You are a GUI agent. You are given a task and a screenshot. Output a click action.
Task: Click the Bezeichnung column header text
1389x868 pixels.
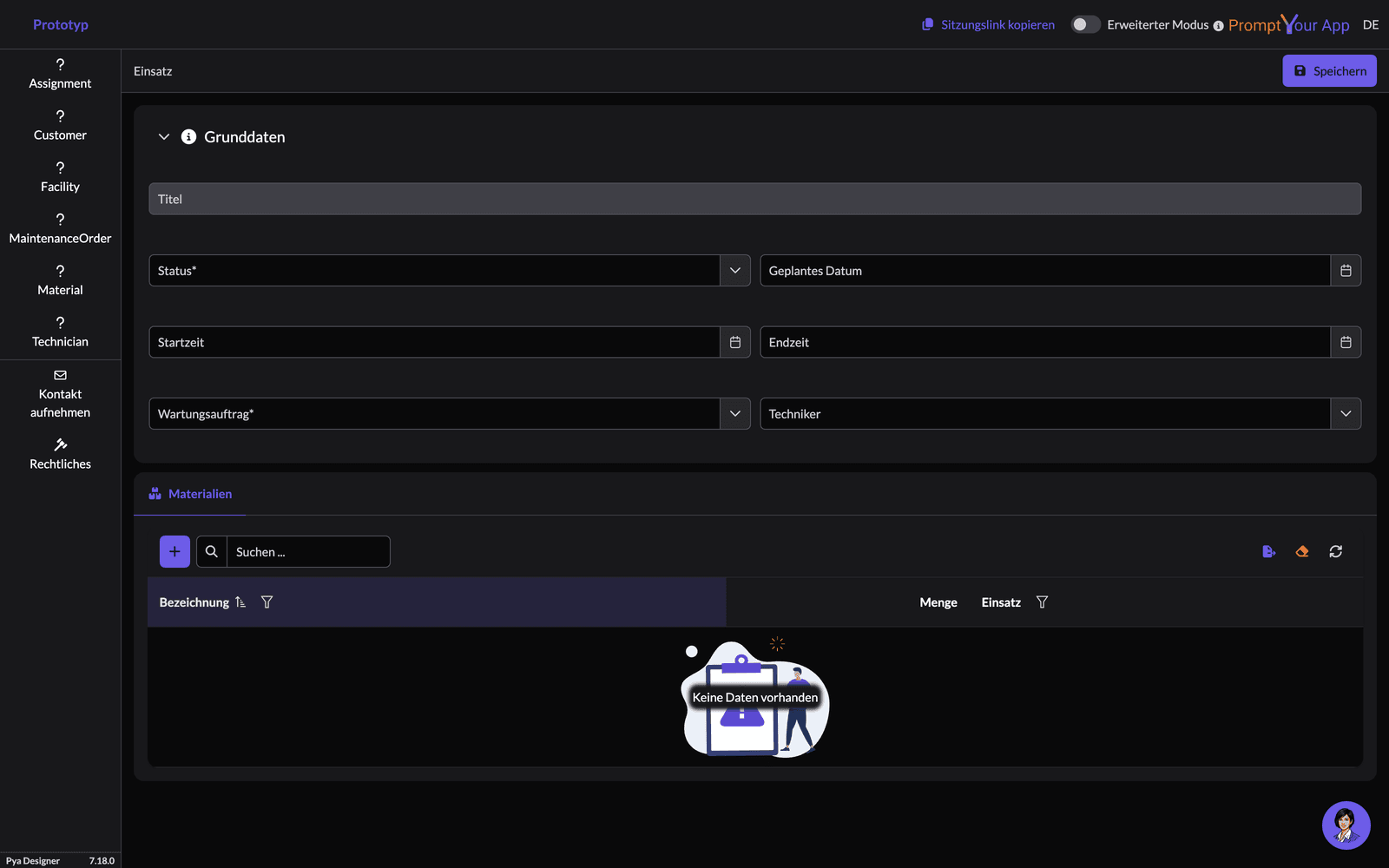tap(194, 602)
